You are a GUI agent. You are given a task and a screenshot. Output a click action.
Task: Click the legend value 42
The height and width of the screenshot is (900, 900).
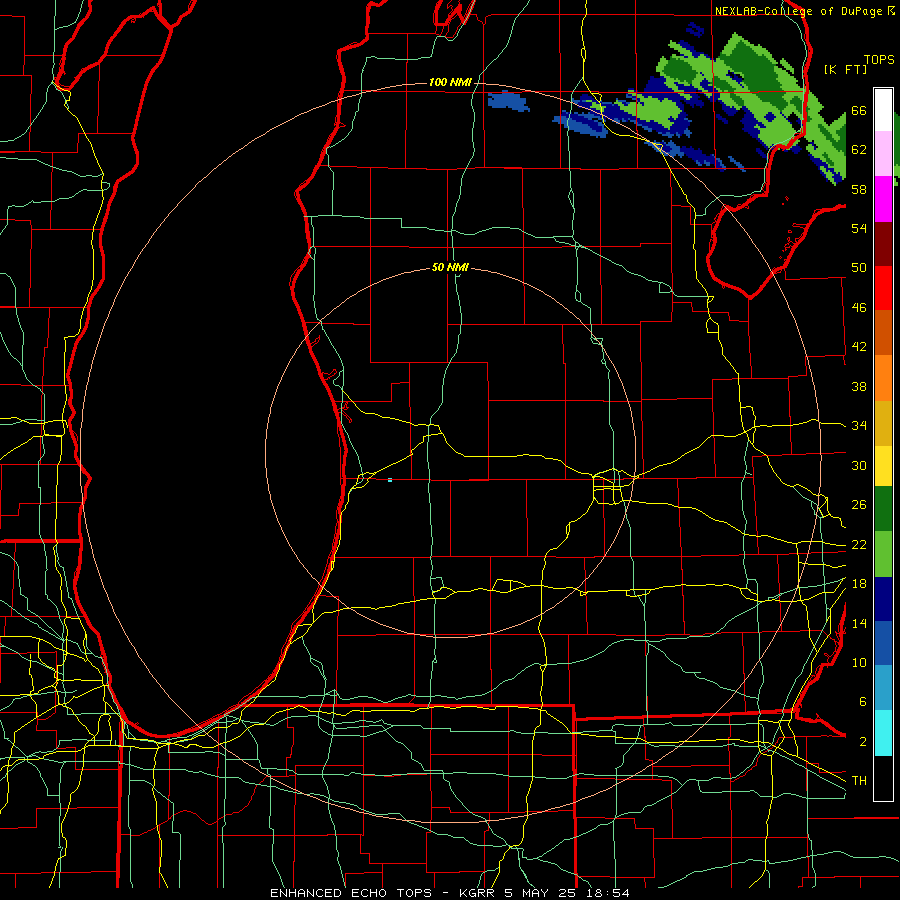(x=859, y=347)
